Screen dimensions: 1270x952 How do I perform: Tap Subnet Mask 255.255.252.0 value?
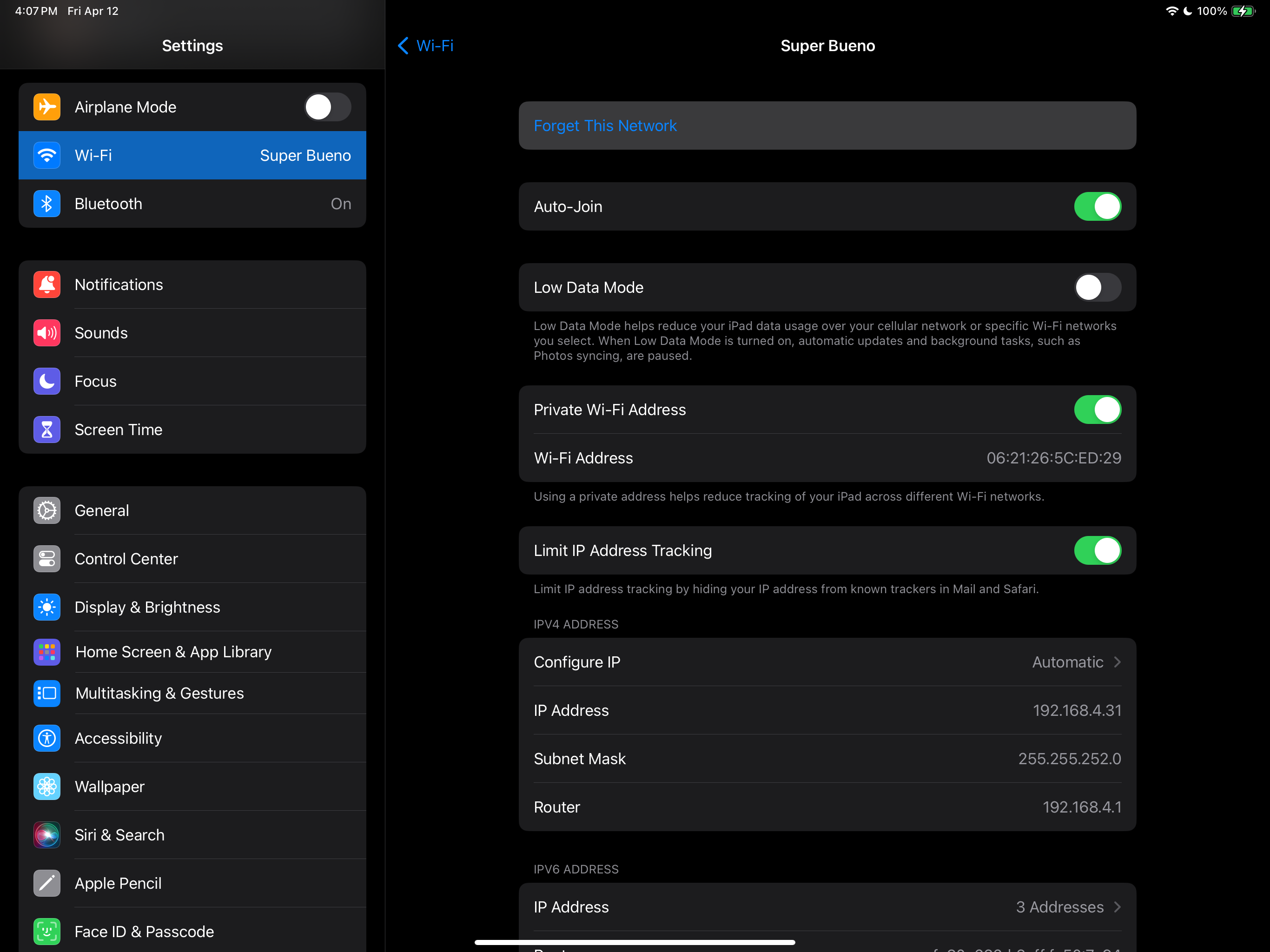pos(1070,759)
